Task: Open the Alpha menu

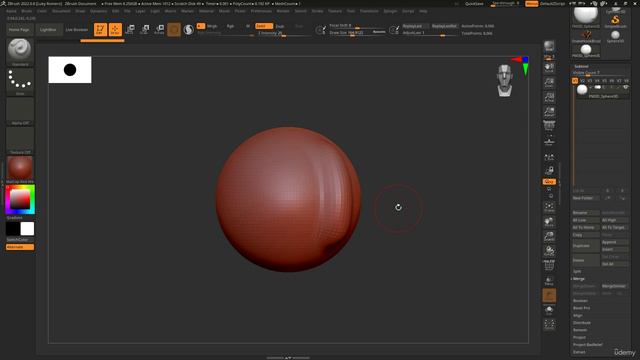Action: coord(11,11)
